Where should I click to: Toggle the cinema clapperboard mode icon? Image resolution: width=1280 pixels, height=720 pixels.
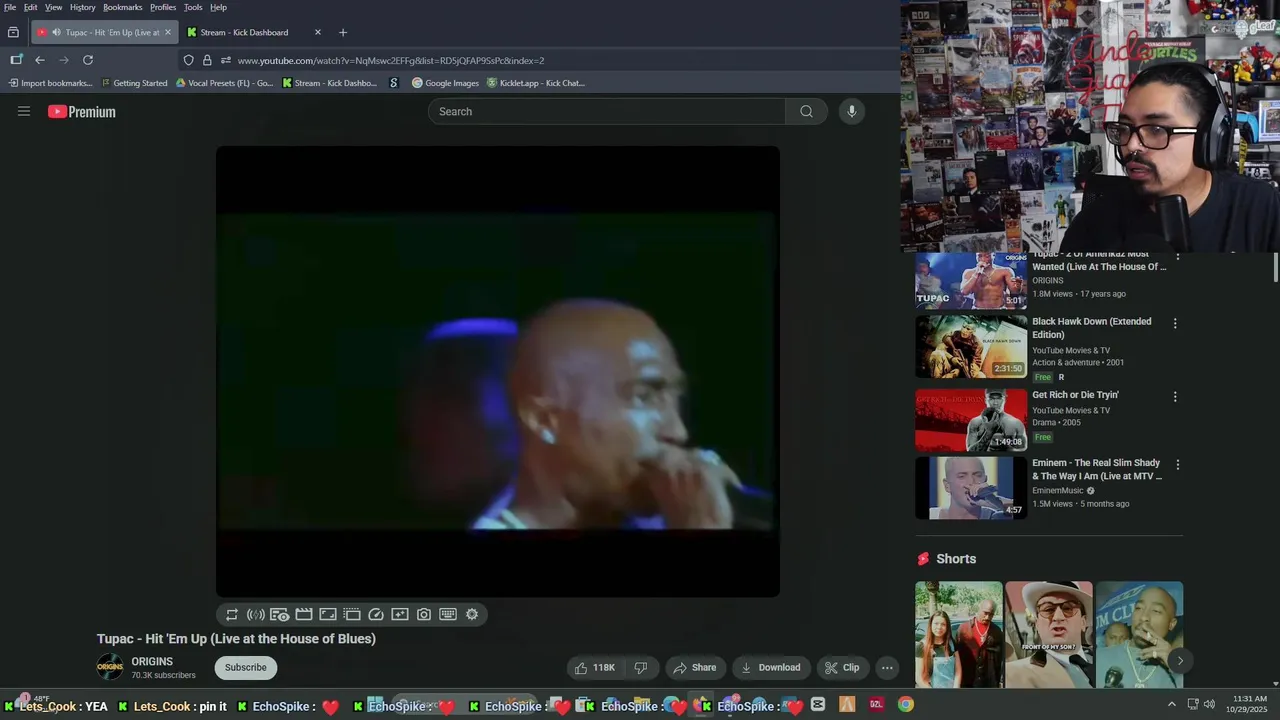click(x=304, y=615)
